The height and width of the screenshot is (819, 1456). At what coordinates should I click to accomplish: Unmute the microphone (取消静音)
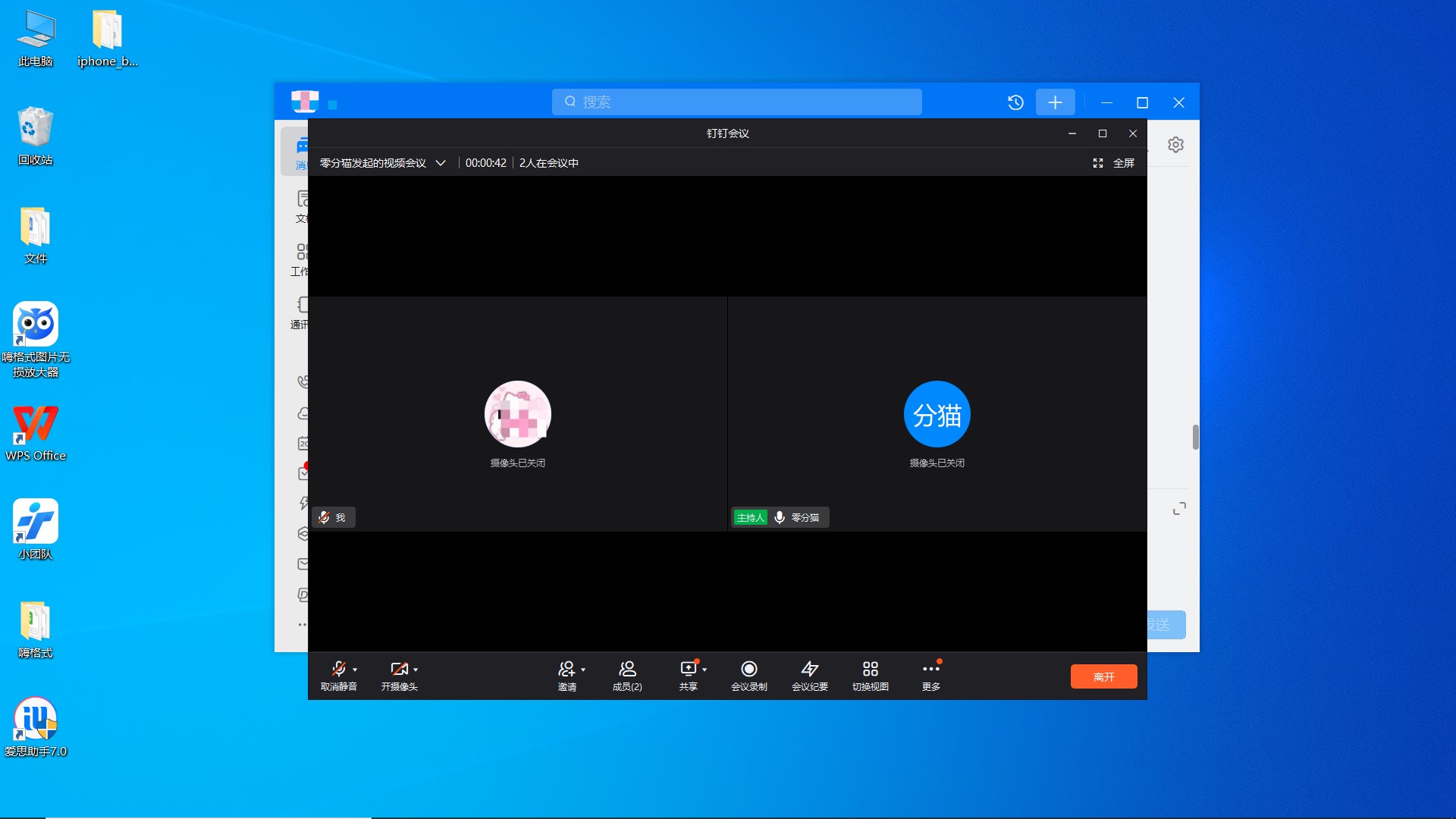coord(338,670)
